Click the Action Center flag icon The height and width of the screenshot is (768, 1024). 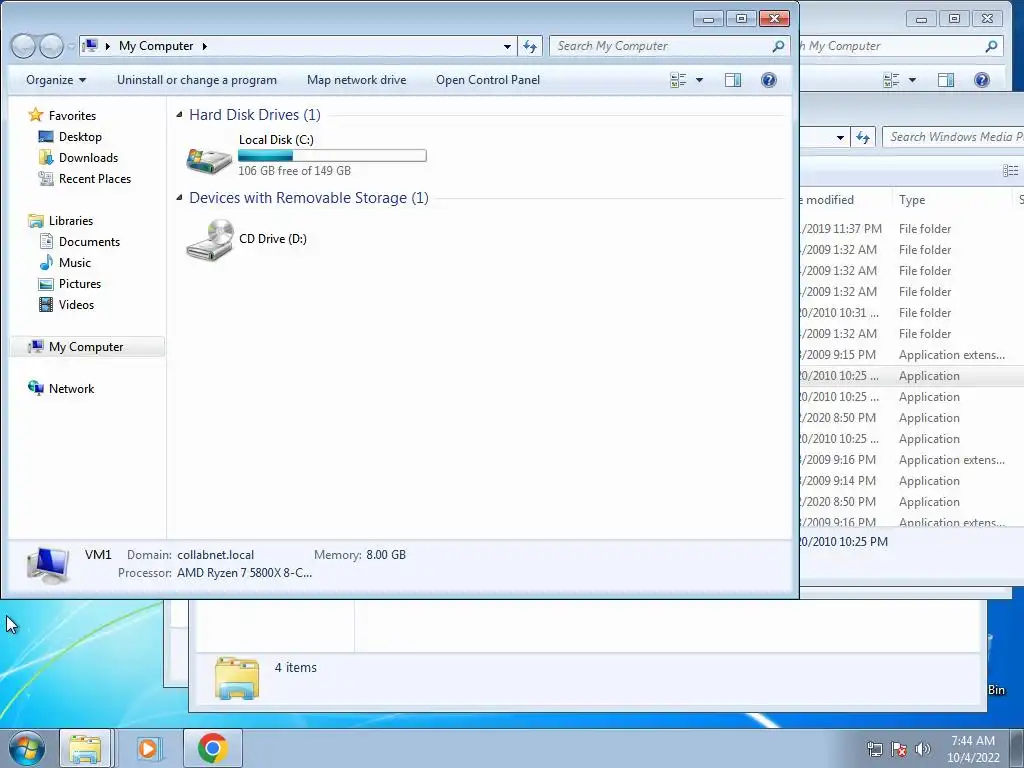[x=899, y=749]
